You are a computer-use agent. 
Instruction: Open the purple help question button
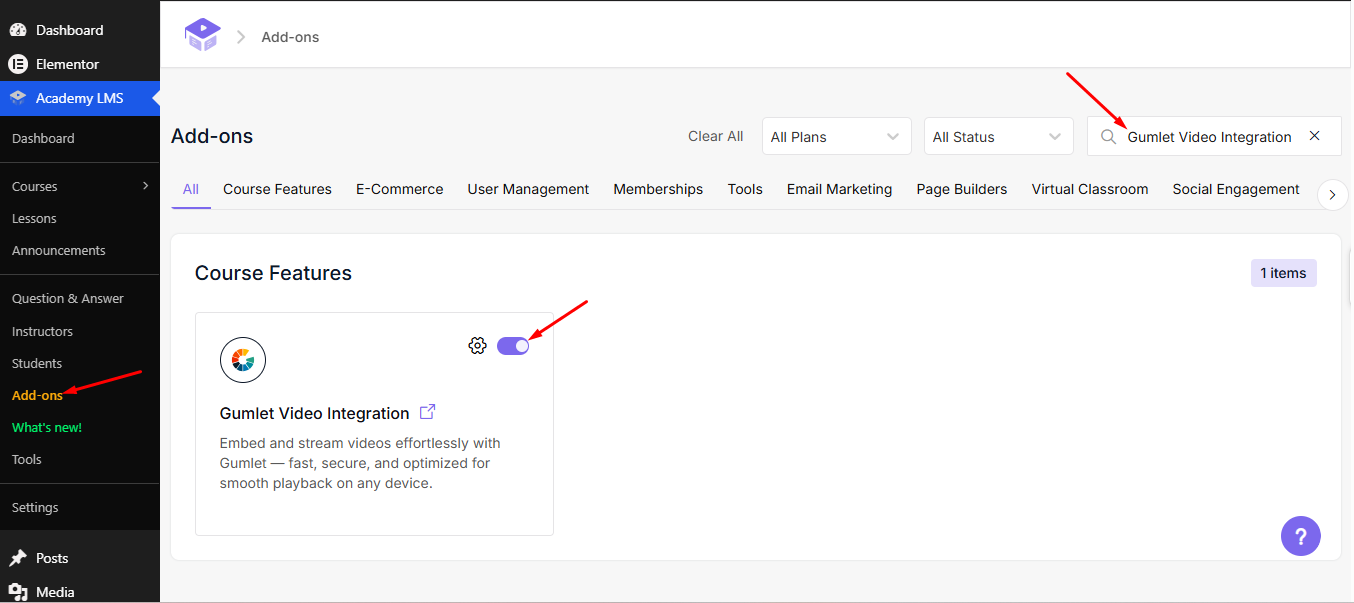tap(1301, 535)
